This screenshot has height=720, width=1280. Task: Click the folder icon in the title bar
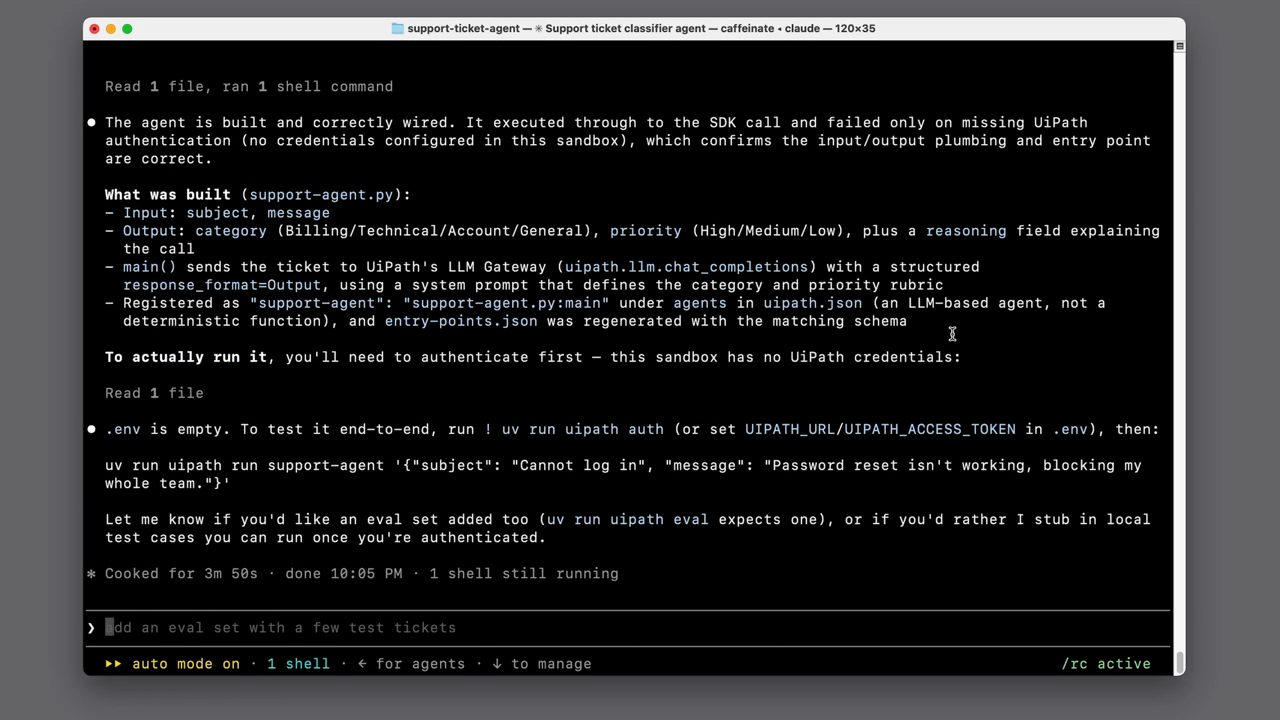[398, 28]
